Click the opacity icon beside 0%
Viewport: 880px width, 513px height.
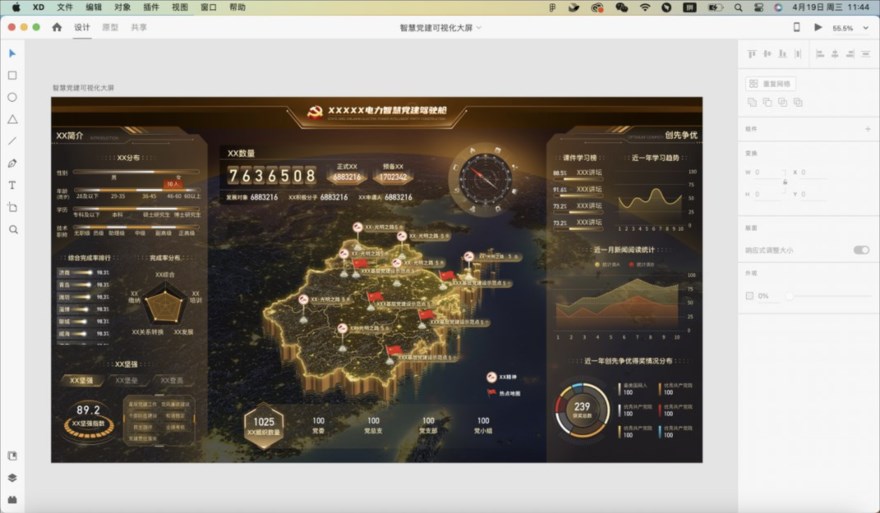click(749, 296)
